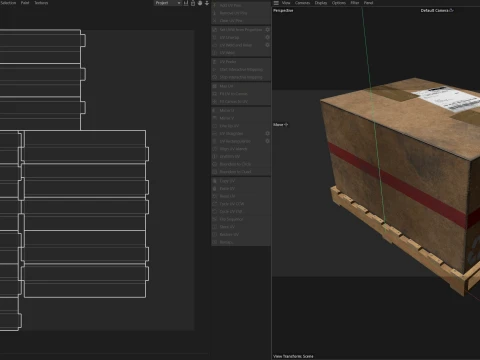
Task: Open the viewport Display menu
Action: tap(321, 3)
